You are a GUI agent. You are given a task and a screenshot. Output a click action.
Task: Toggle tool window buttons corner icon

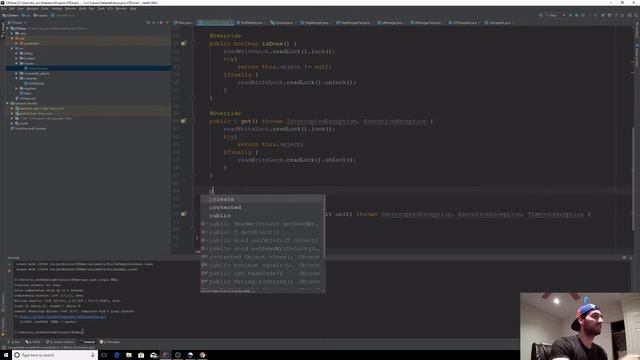pos(3,348)
